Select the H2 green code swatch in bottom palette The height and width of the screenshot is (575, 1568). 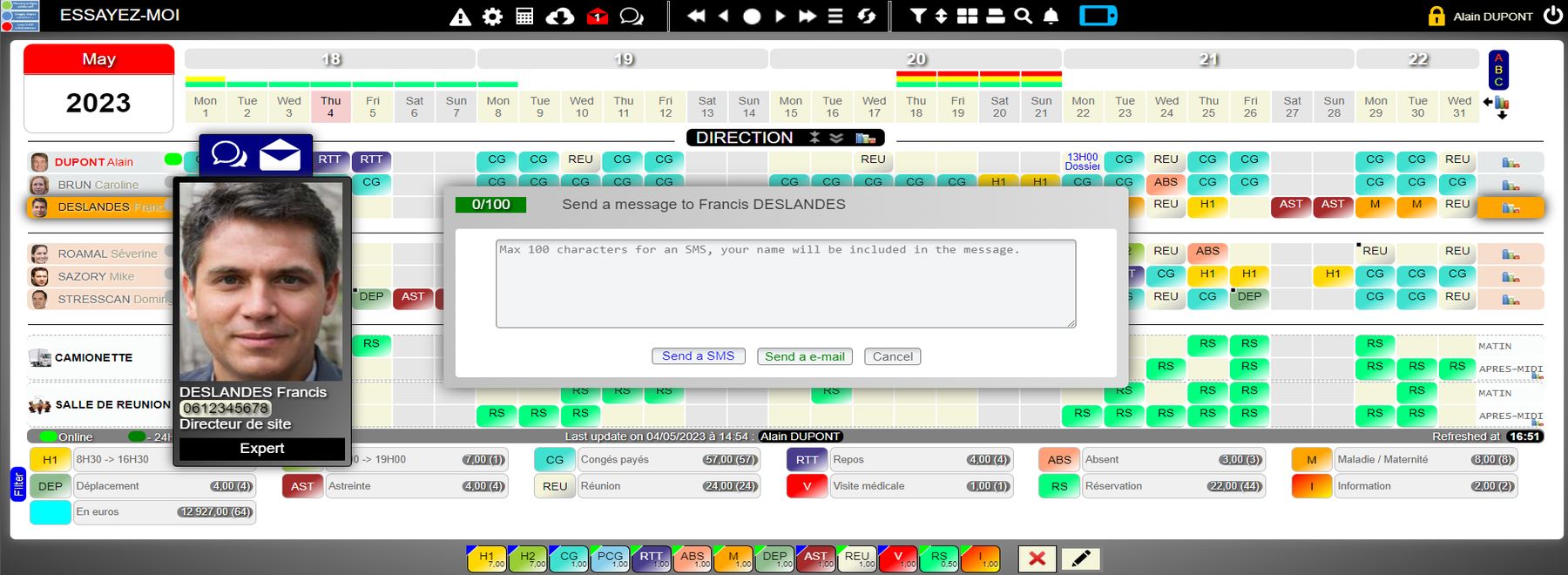[x=528, y=558]
